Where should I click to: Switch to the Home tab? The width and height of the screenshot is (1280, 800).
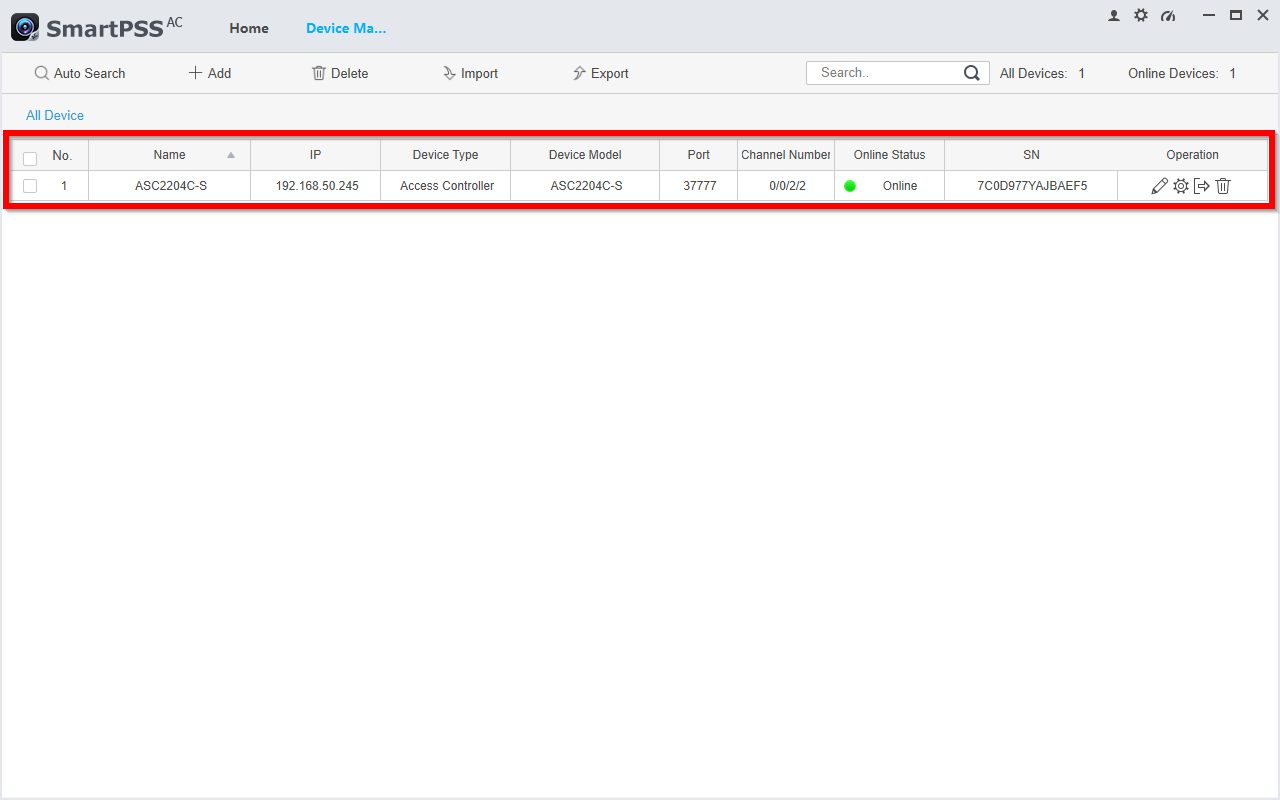[x=249, y=28]
